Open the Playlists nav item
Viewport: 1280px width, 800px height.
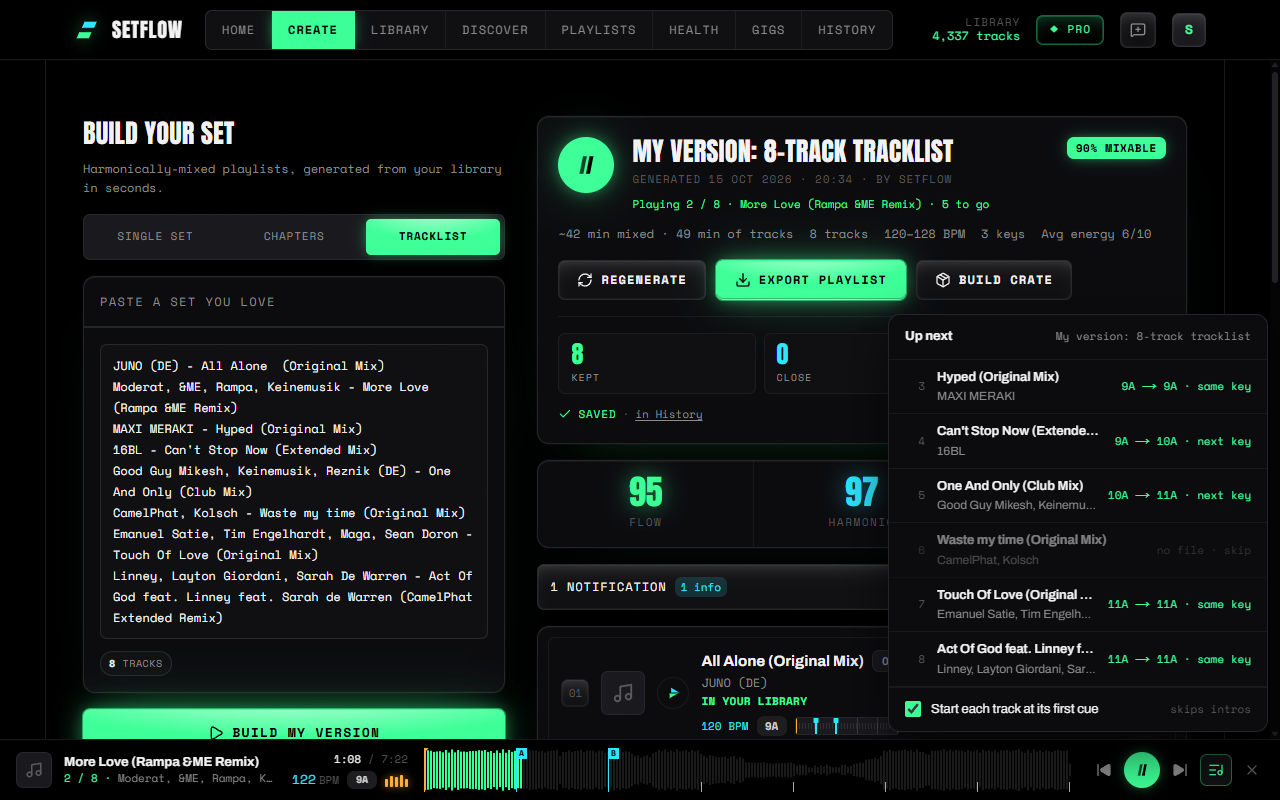pyautogui.click(x=598, y=30)
